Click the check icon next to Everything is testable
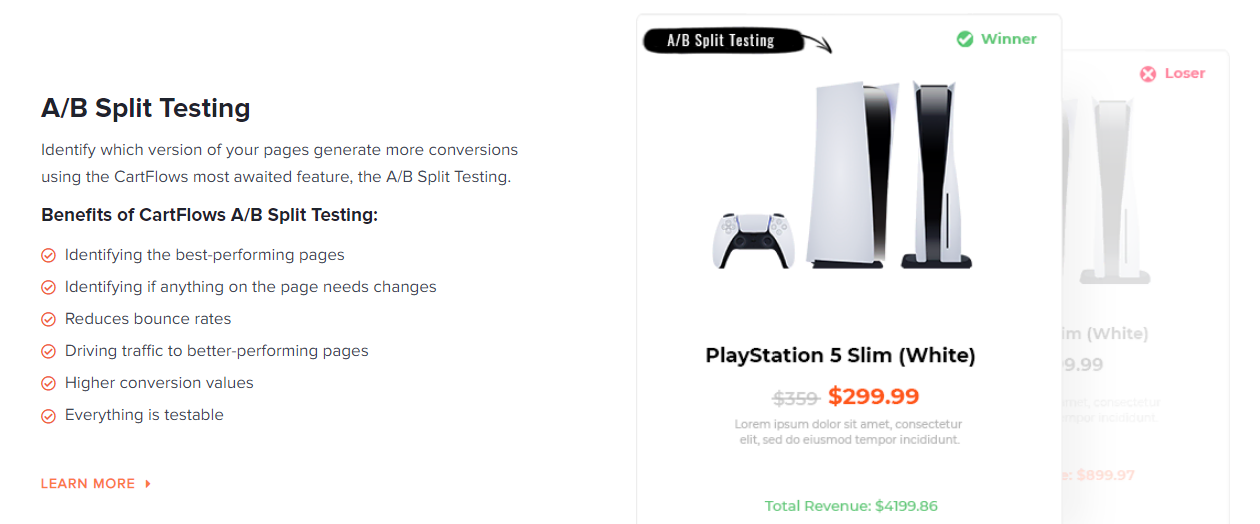This screenshot has height=524, width=1260. pyautogui.click(x=48, y=415)
